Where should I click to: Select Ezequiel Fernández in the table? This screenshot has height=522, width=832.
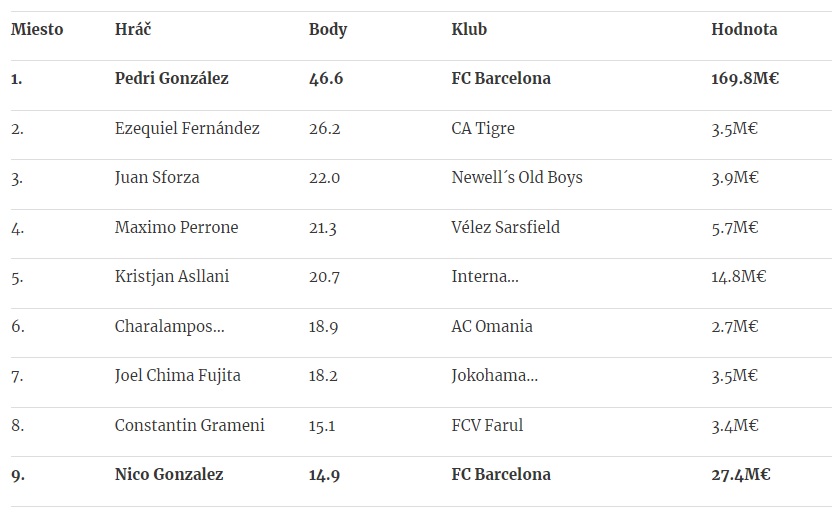(x=187, y=129)
